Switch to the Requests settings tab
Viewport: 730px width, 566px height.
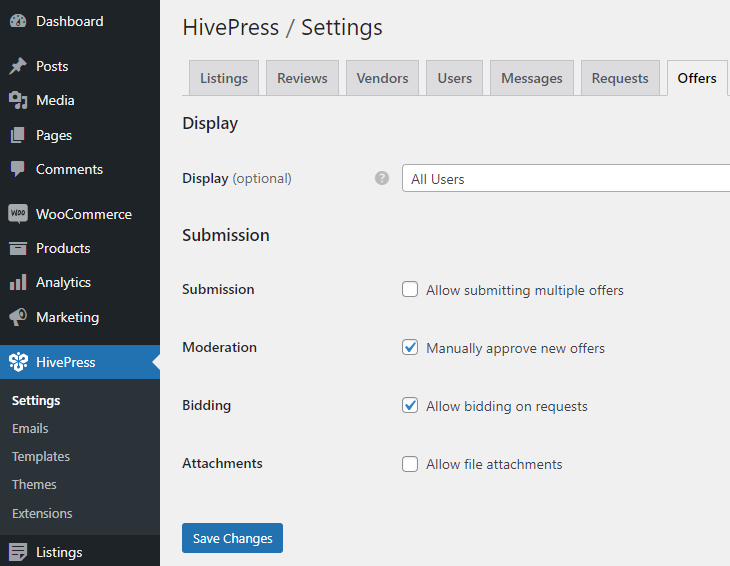point(620,78)
